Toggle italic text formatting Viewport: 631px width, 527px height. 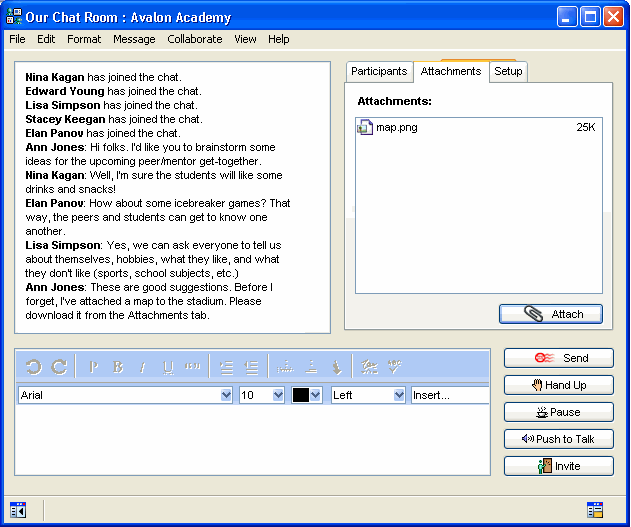142,367
